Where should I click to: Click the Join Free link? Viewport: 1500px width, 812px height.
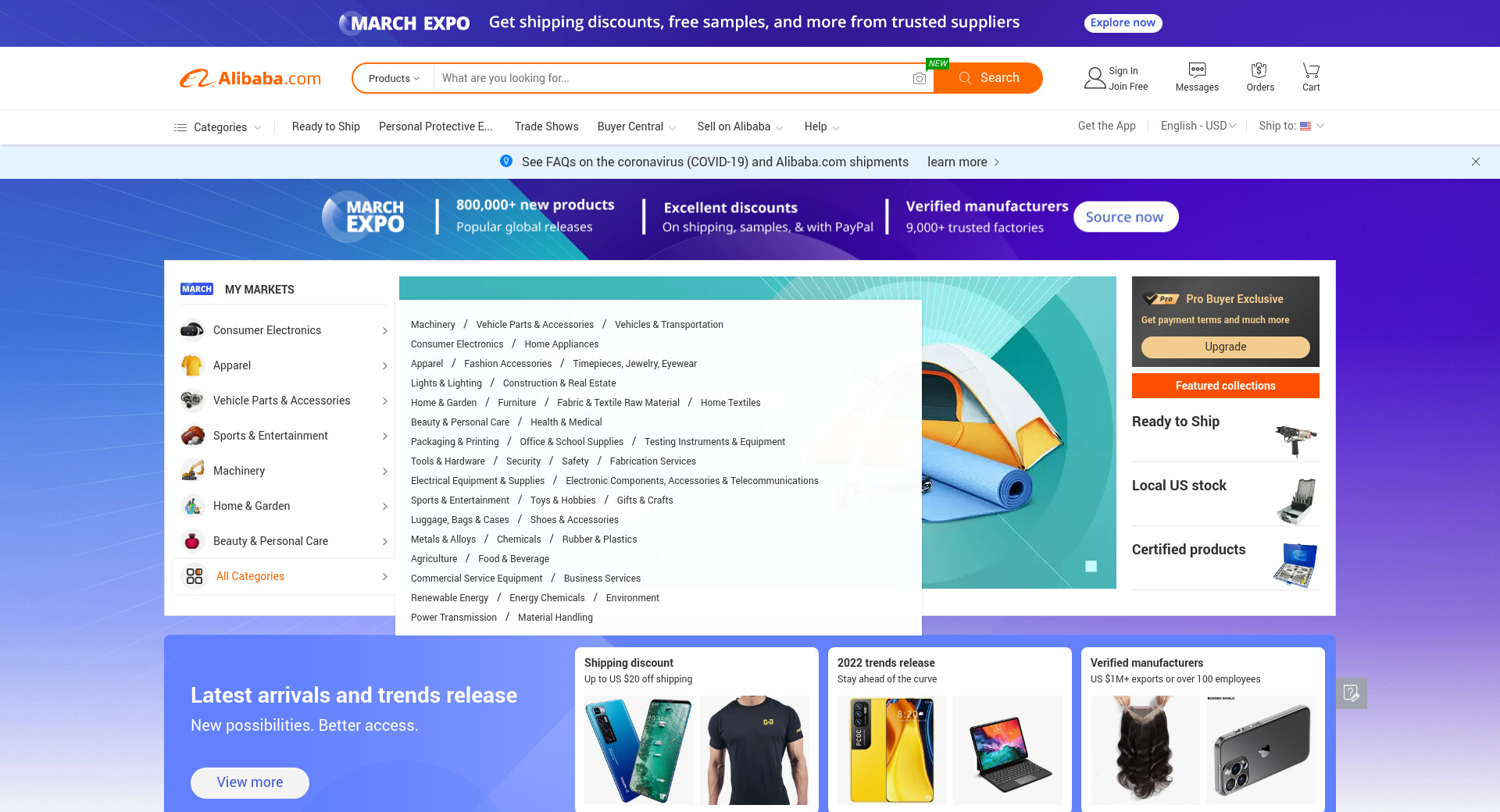[x=1128, y=87]
